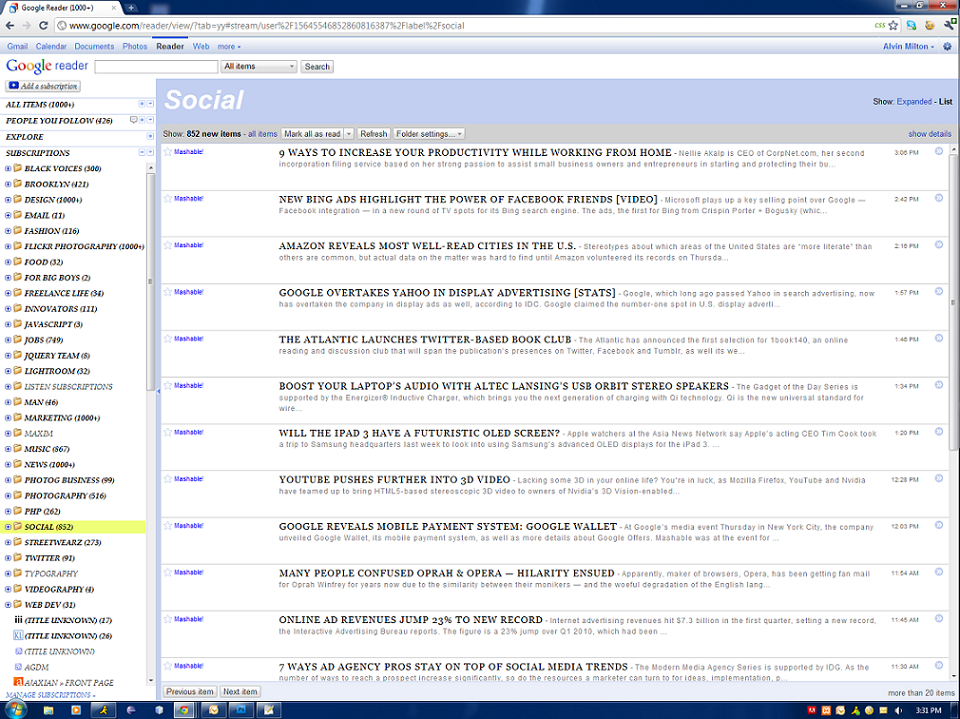Click the browser Back arrow
960x719 pixels.
click(10, 25)
